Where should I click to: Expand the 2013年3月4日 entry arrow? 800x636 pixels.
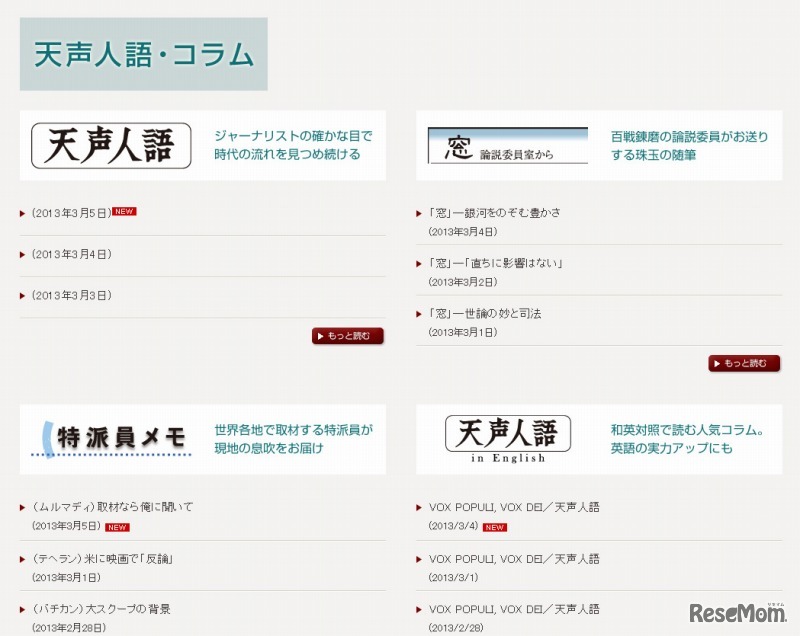point(22,254)
